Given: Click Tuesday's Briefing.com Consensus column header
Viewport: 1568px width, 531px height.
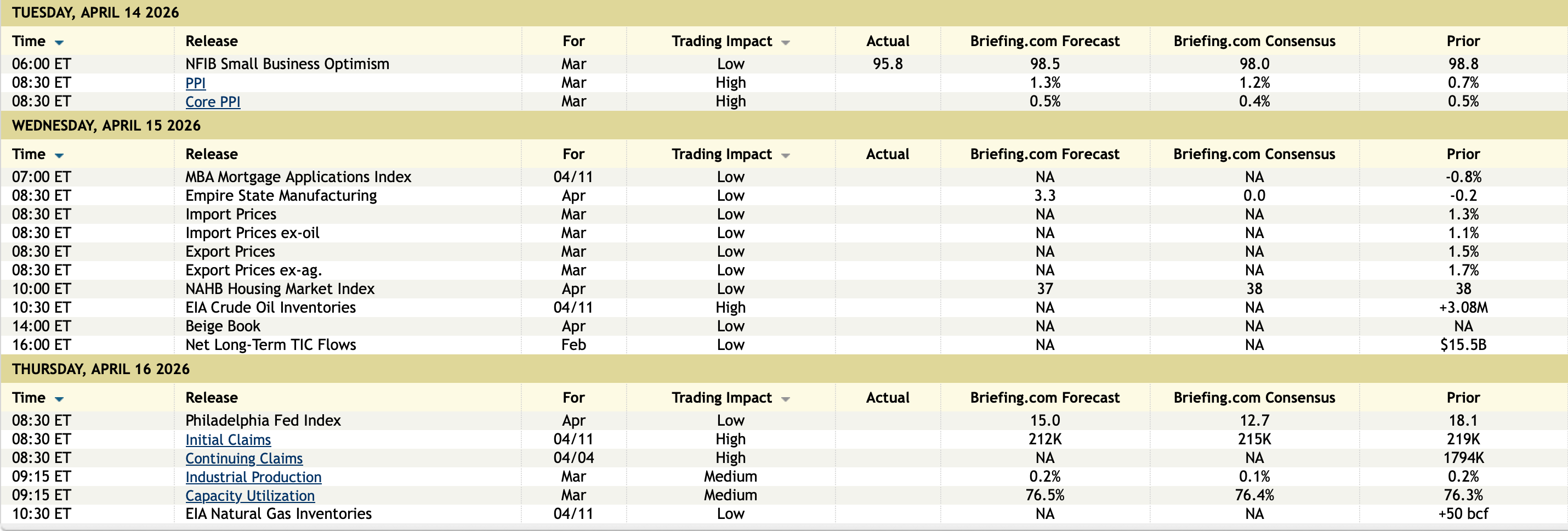Looking at the screenshot, I should click(x=1254, y=41).
